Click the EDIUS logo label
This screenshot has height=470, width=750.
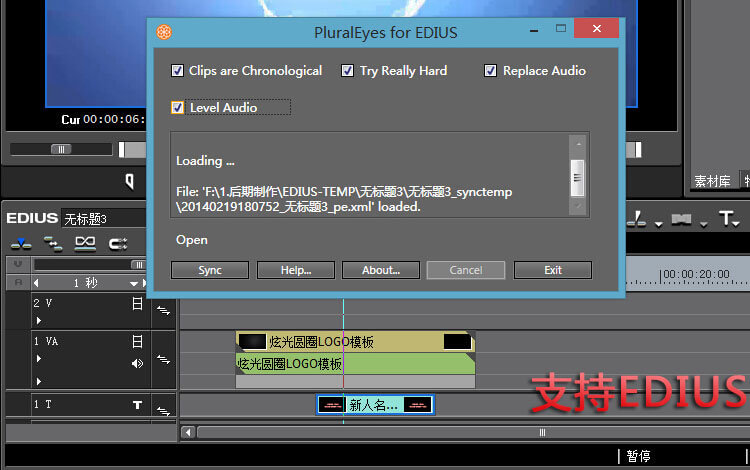[32, 218]
